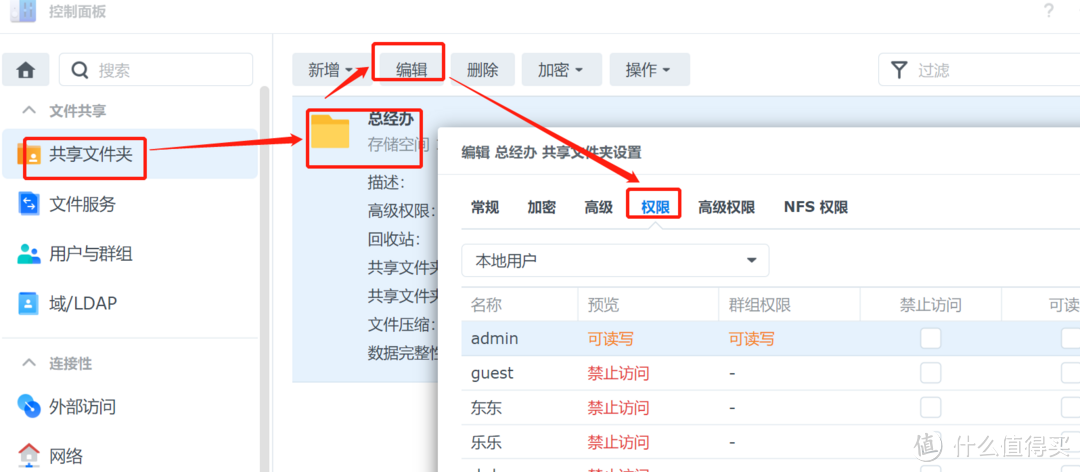Click the 编辑 button
The height and width of the screenshot is (472, 1080).
[x=411, y=70]
